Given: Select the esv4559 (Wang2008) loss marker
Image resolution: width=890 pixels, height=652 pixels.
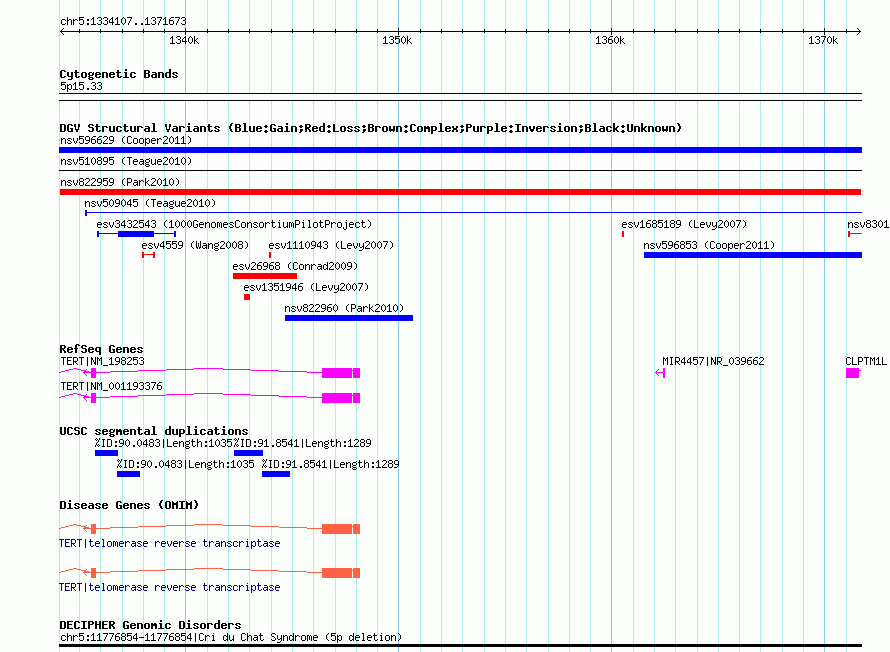Looking at the screenshot, I should click(149, 255).
